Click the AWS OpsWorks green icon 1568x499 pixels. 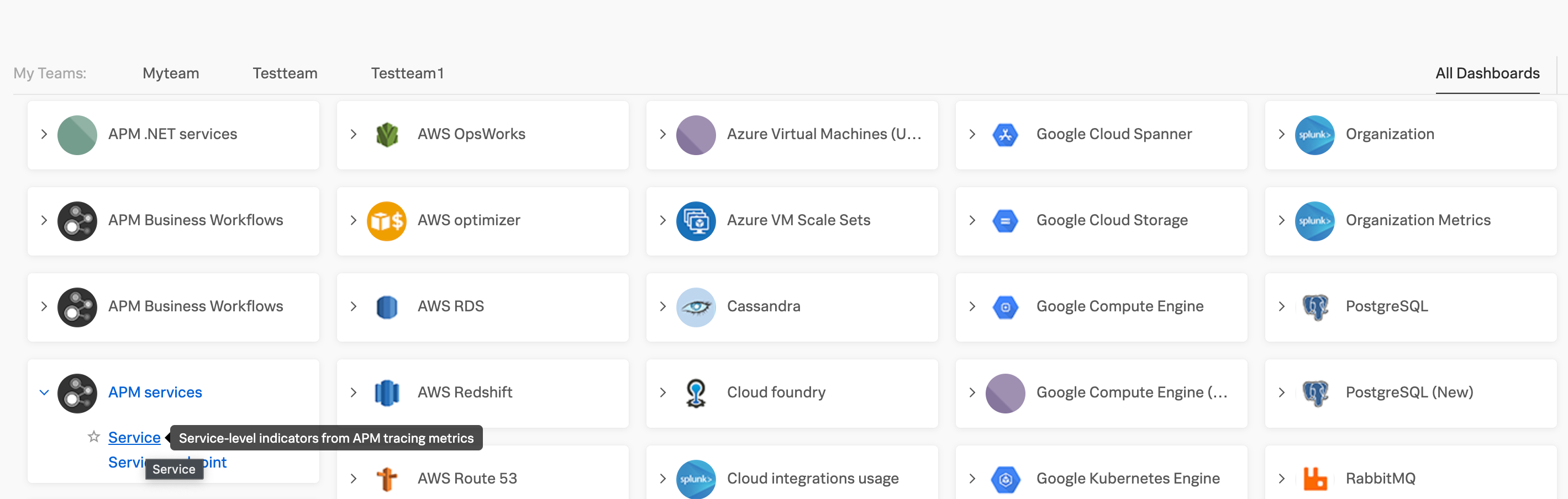point(387,134)
